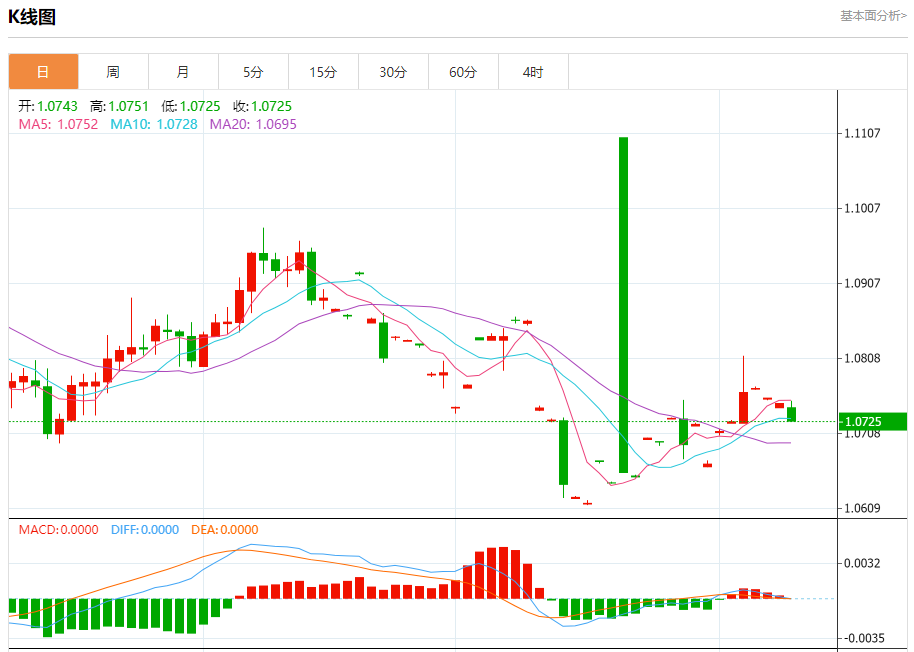Image resolution: width=914 pixels, height=652 pixels.
Task: Click the green 1.0725 current price tag
Action: click(x=873, y=421)
